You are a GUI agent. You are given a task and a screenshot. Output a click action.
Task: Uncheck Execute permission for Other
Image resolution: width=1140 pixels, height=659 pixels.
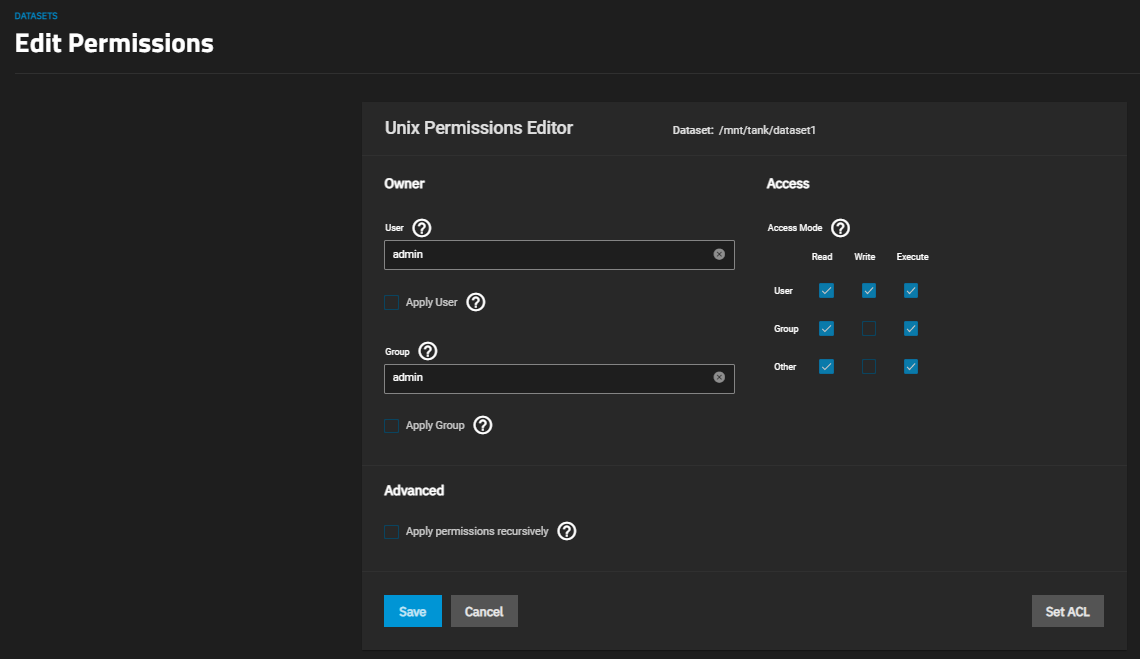coord(911,367)
